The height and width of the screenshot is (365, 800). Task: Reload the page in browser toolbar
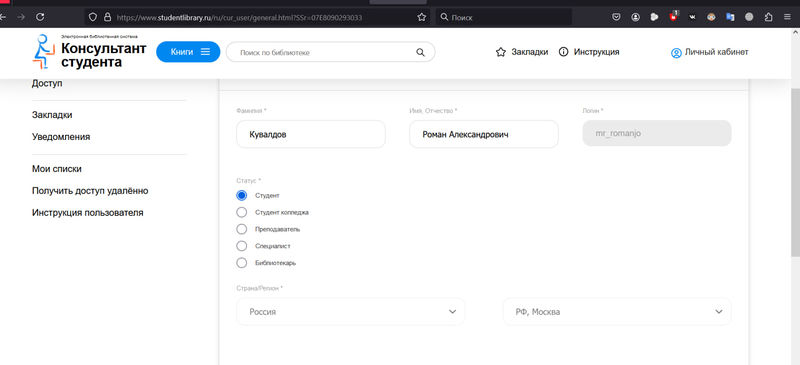click(x=40, y=17)
